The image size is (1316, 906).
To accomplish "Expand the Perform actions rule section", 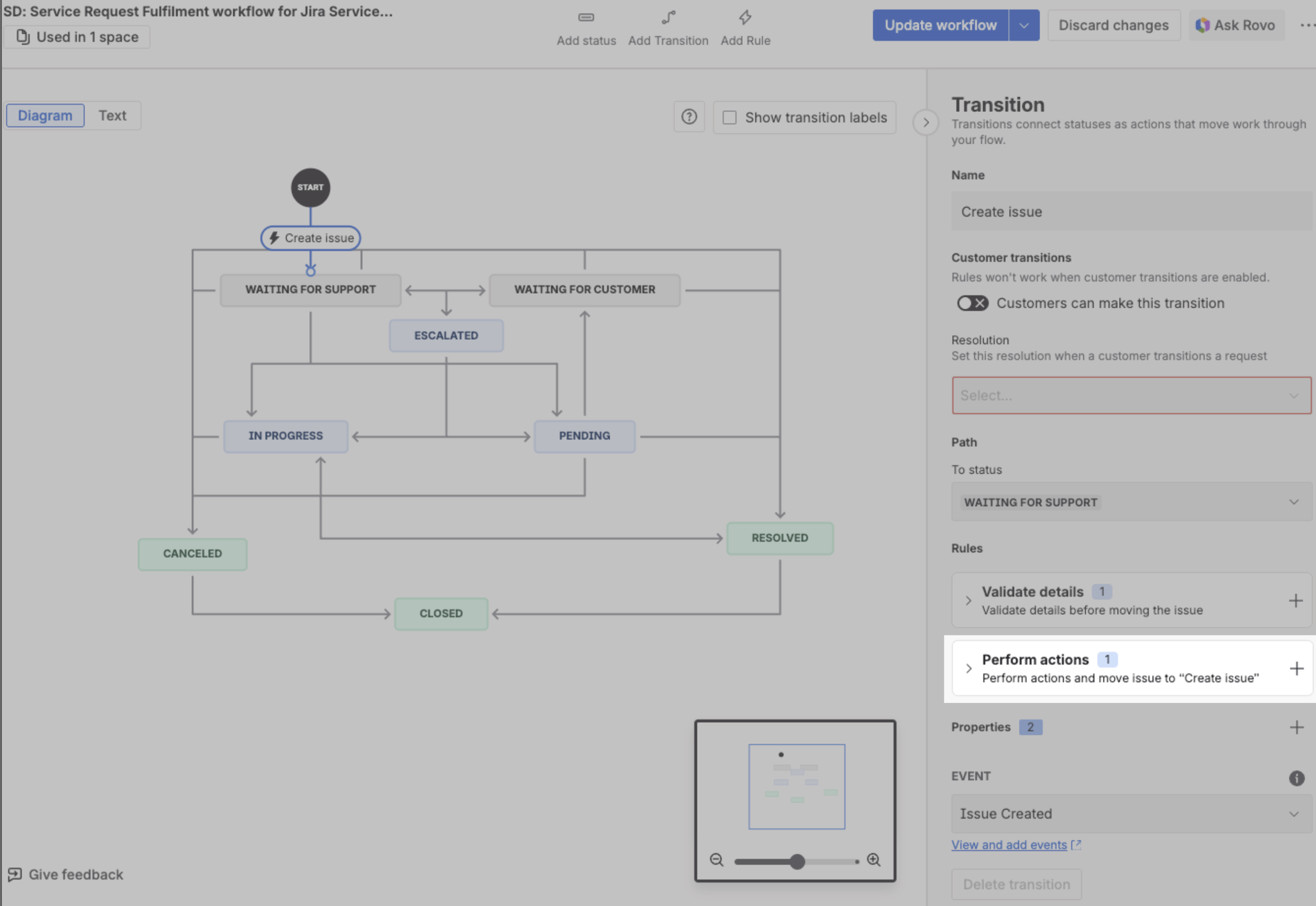I will pos(969,669).
